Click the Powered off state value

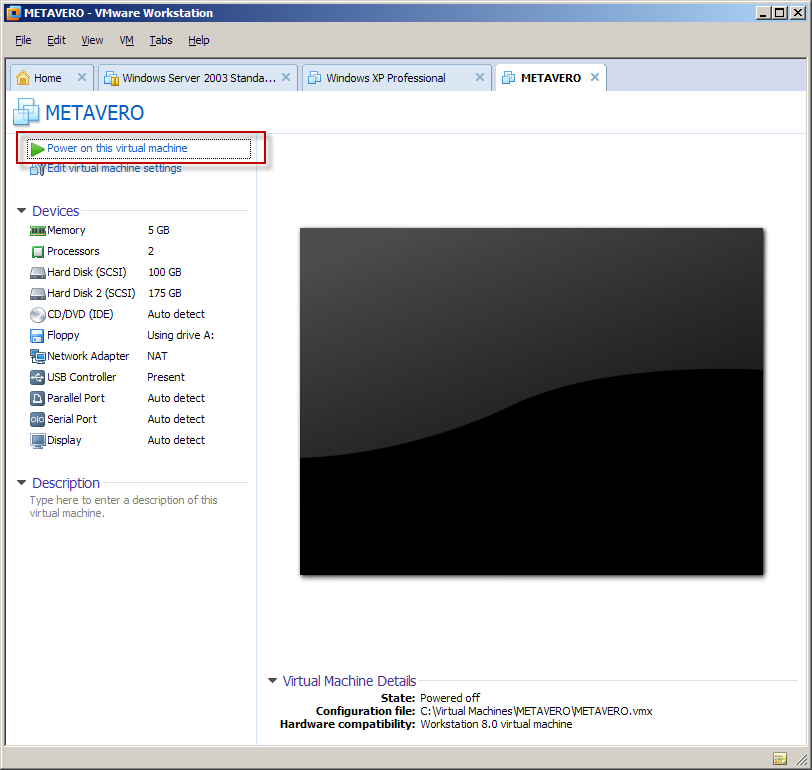point(450,698)
